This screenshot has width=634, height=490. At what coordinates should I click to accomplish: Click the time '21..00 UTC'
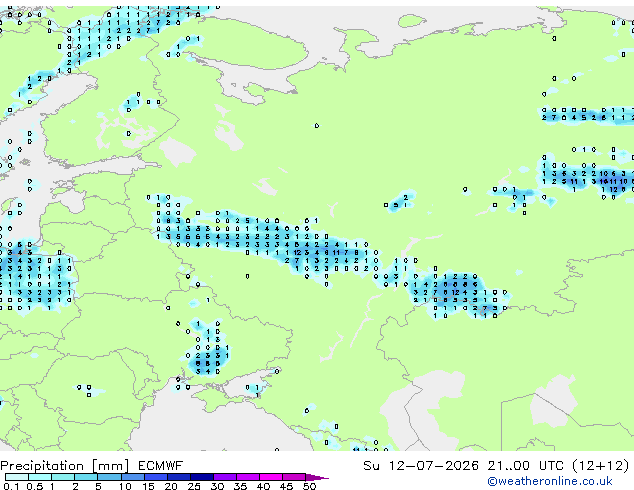tap(525, 466)
